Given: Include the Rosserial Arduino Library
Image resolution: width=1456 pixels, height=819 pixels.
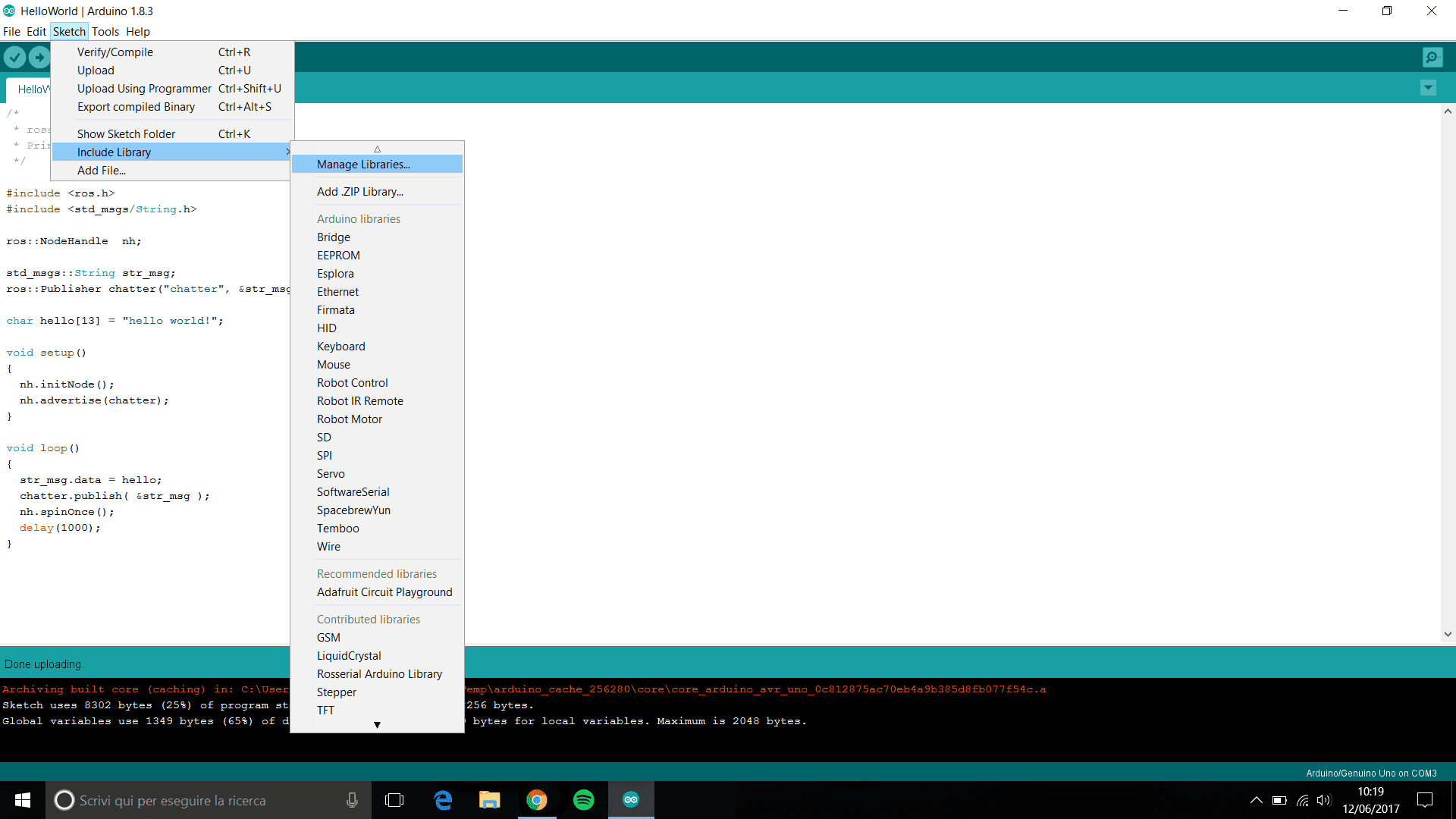Looking at the screenshot, I should tap(379, 674).
